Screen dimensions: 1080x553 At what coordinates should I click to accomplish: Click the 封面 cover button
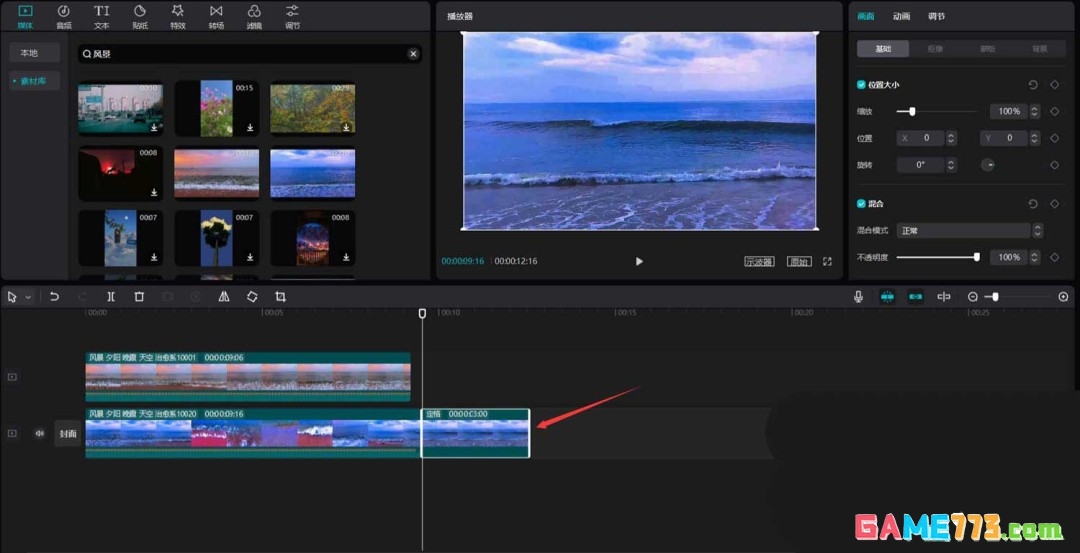click(67, 433)
